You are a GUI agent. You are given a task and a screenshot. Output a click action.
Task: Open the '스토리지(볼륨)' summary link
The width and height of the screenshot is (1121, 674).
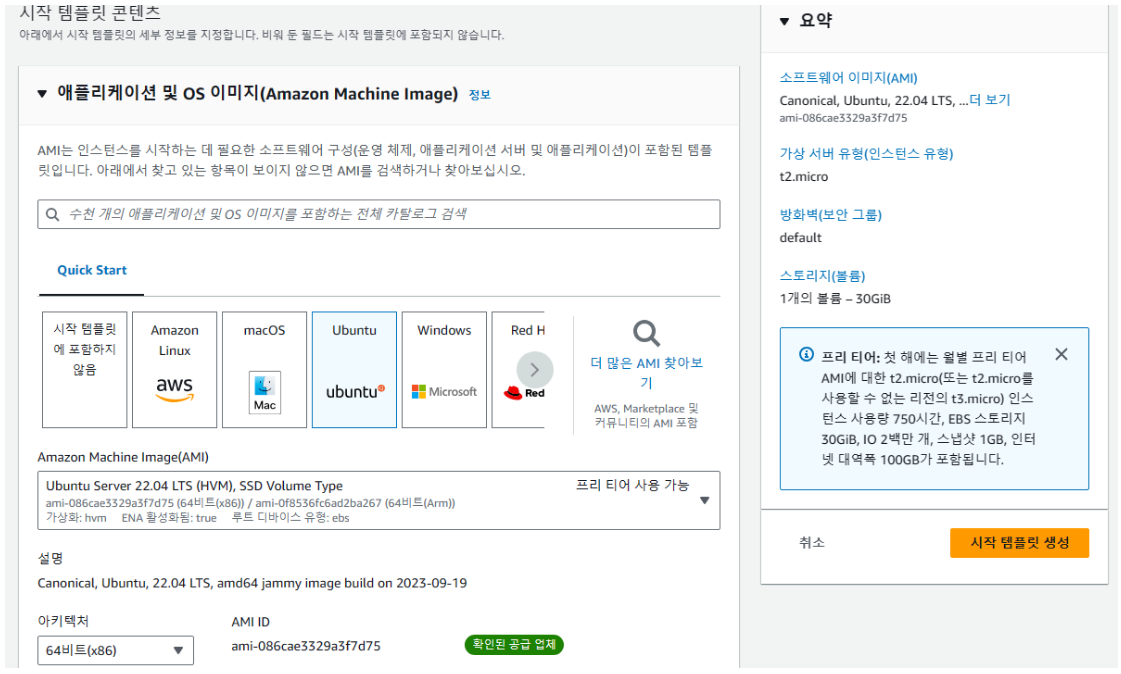(x=822, y=276)
